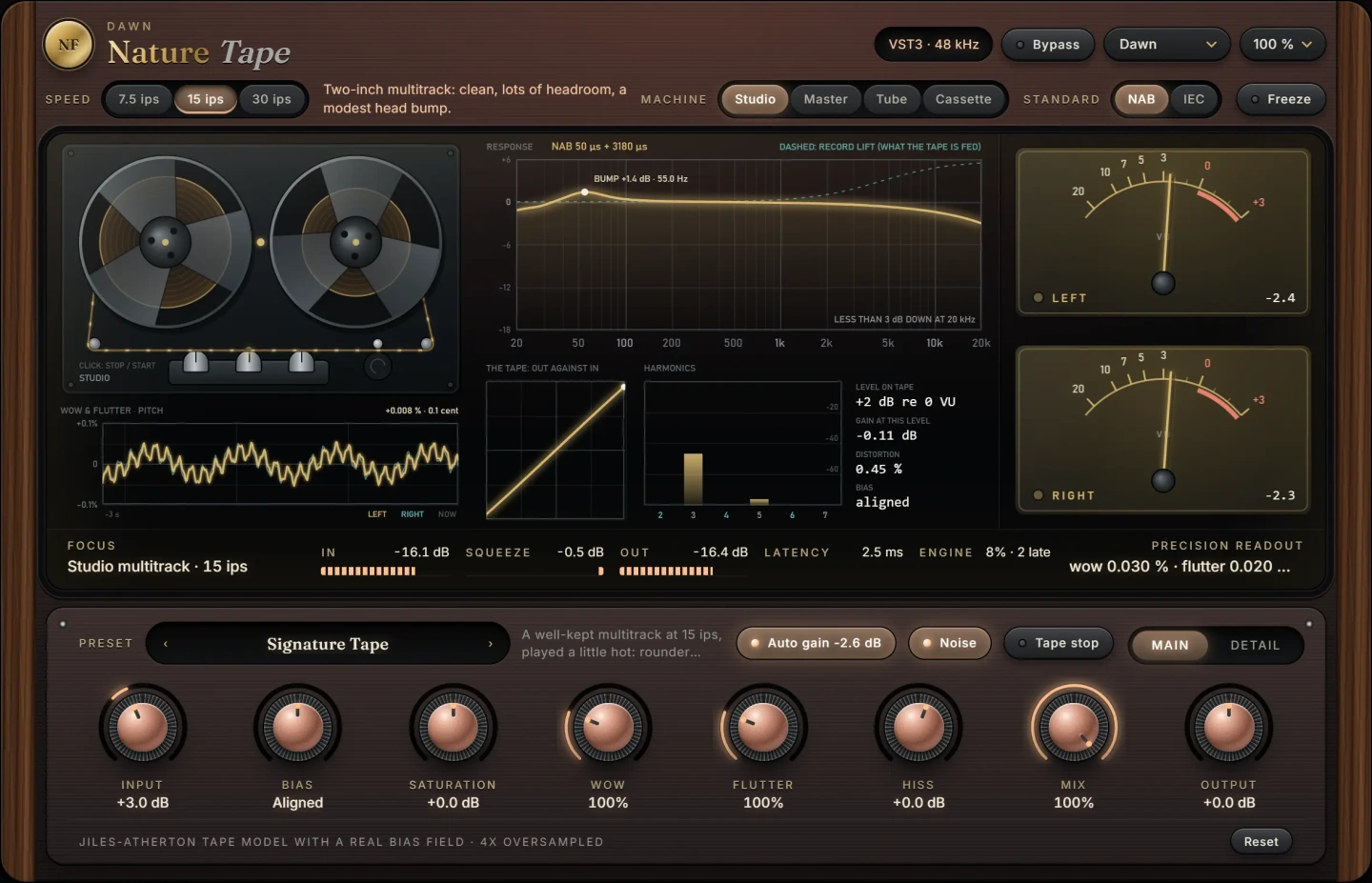Click the left tape reel
The image size is (1372, 883).
(165, 242)
